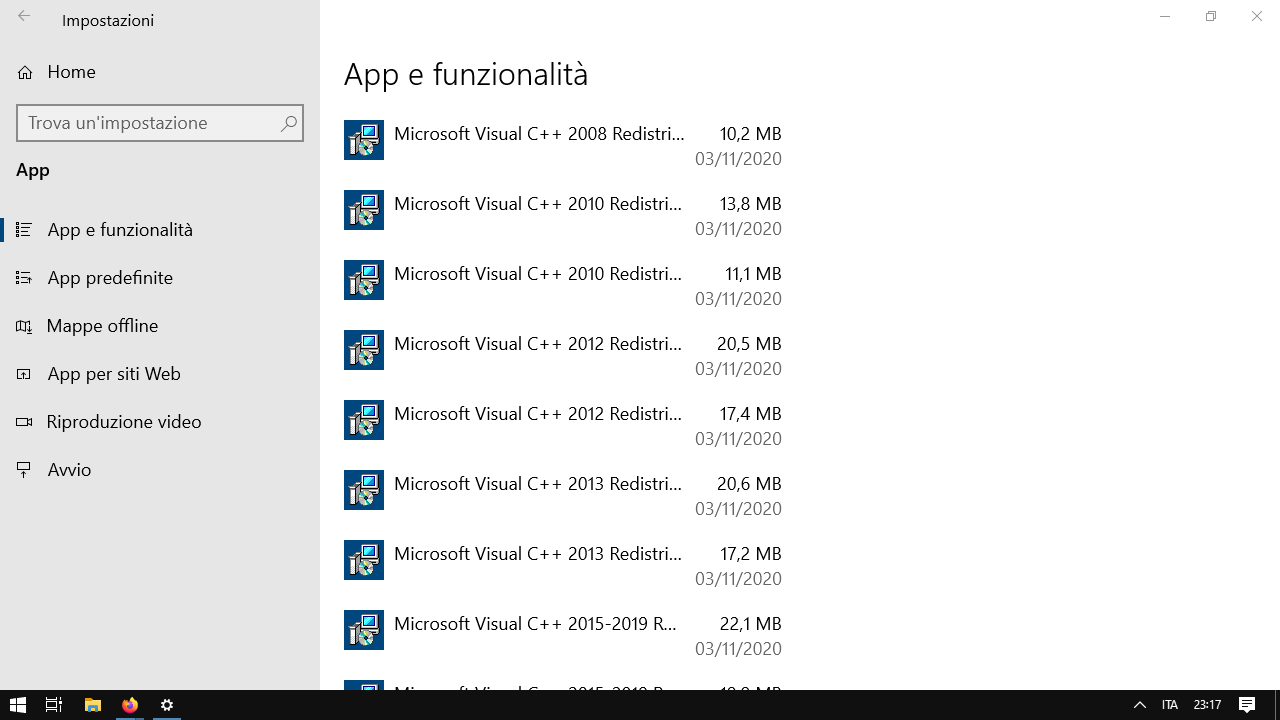Click the installer icon of the 11,1 MB entry
The height and width of the screenshot is (720, 1280).
[364, 280]
